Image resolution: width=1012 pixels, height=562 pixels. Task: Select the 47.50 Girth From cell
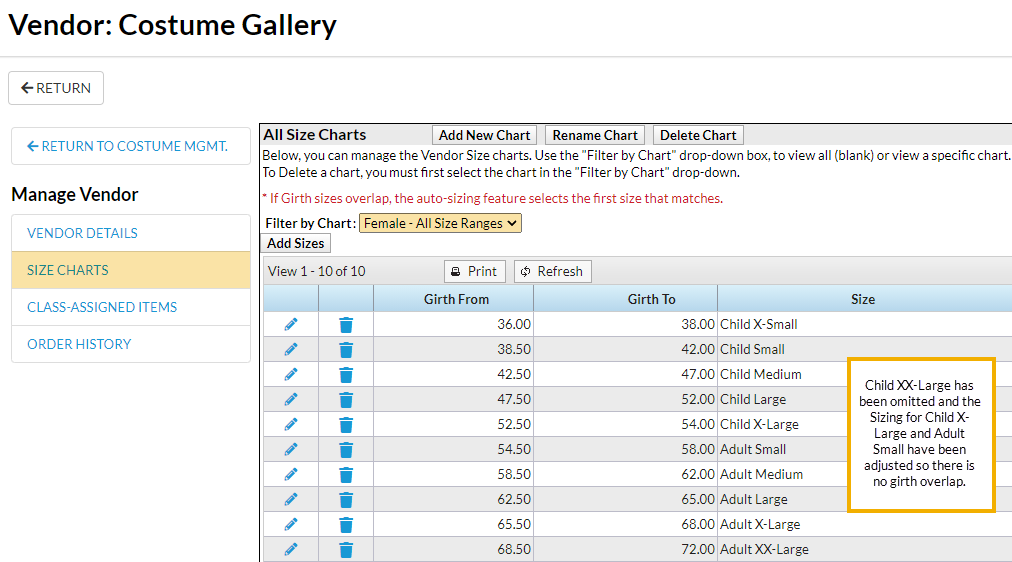pos(454,399)
